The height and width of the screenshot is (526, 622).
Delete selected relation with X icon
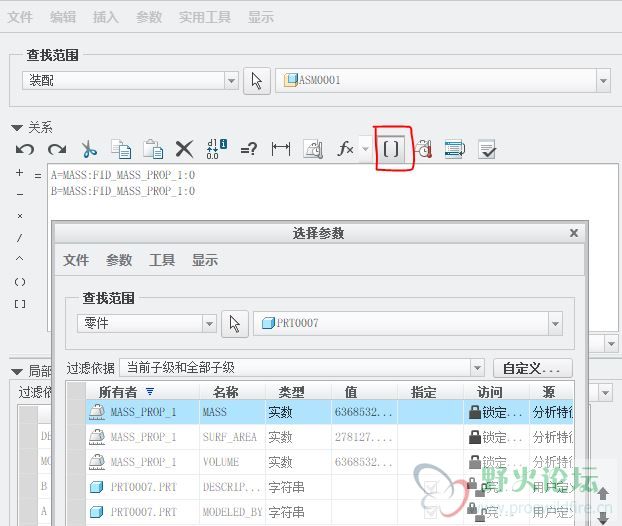[x=184, y=150]
